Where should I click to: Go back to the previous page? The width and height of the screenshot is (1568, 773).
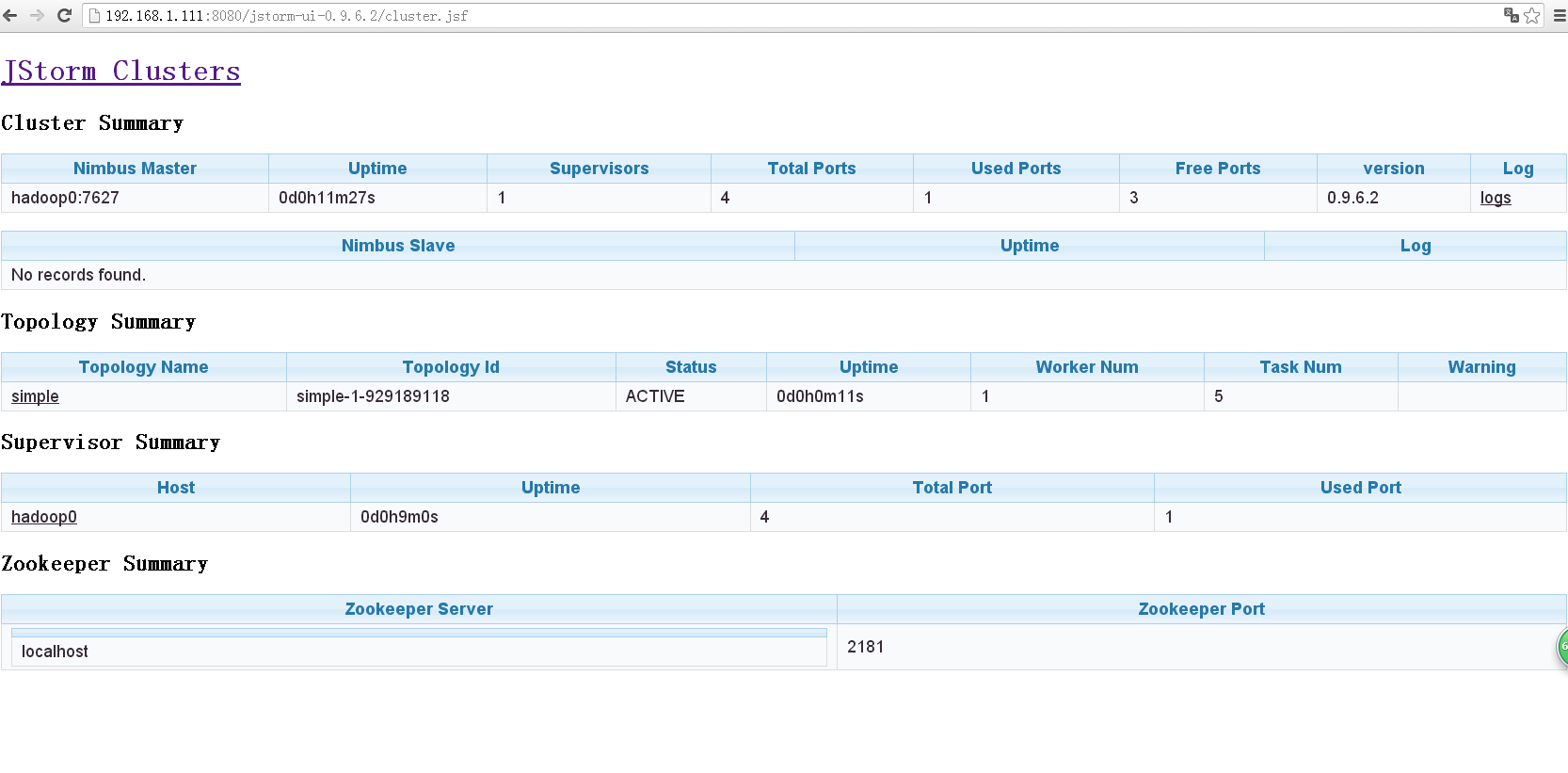pyautogui.click(x=10, y=15)
